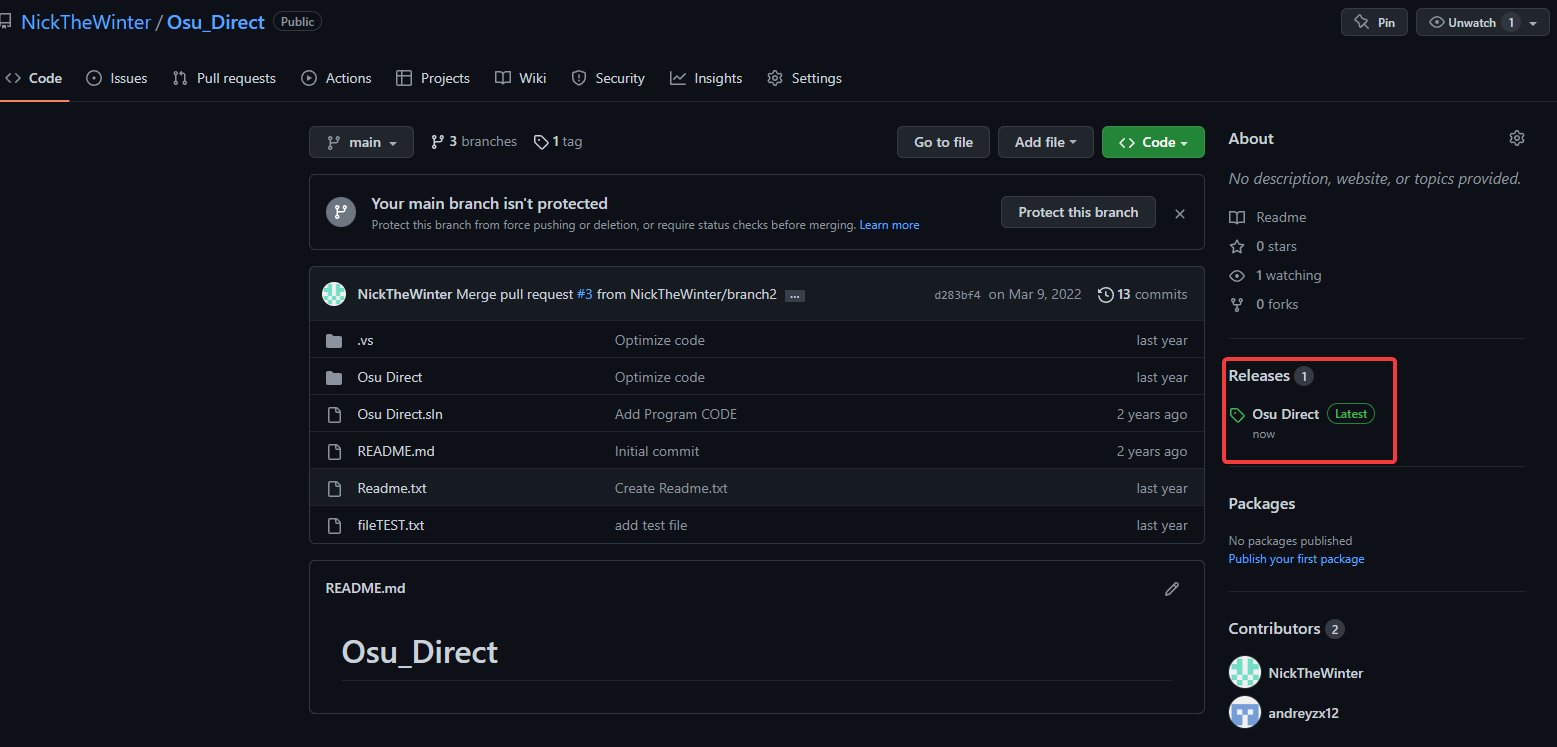Click the Protect this branch button
The height and width of the screenshot is (747, 1557).
pos(1078,212)
